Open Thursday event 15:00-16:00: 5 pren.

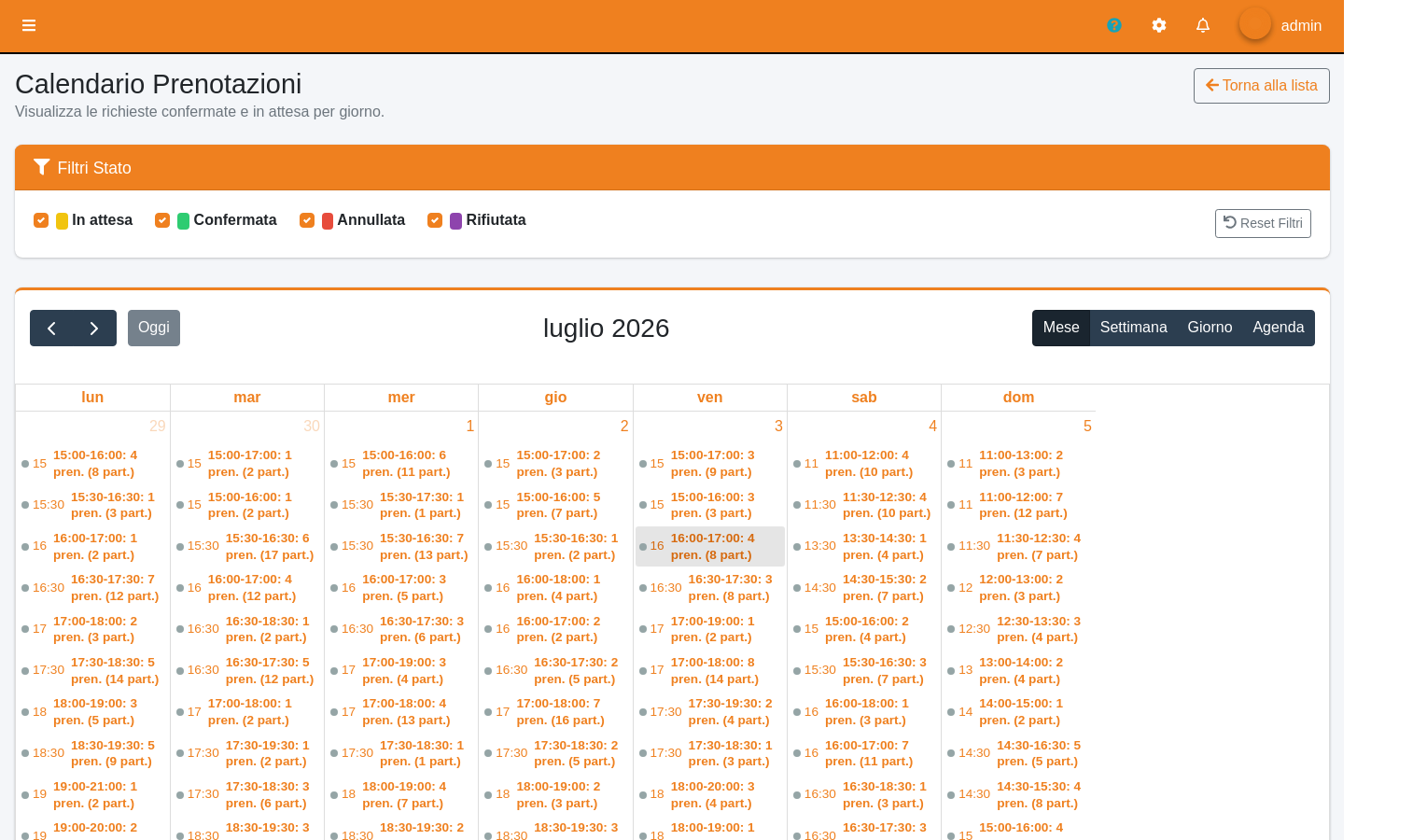[555, 505]
